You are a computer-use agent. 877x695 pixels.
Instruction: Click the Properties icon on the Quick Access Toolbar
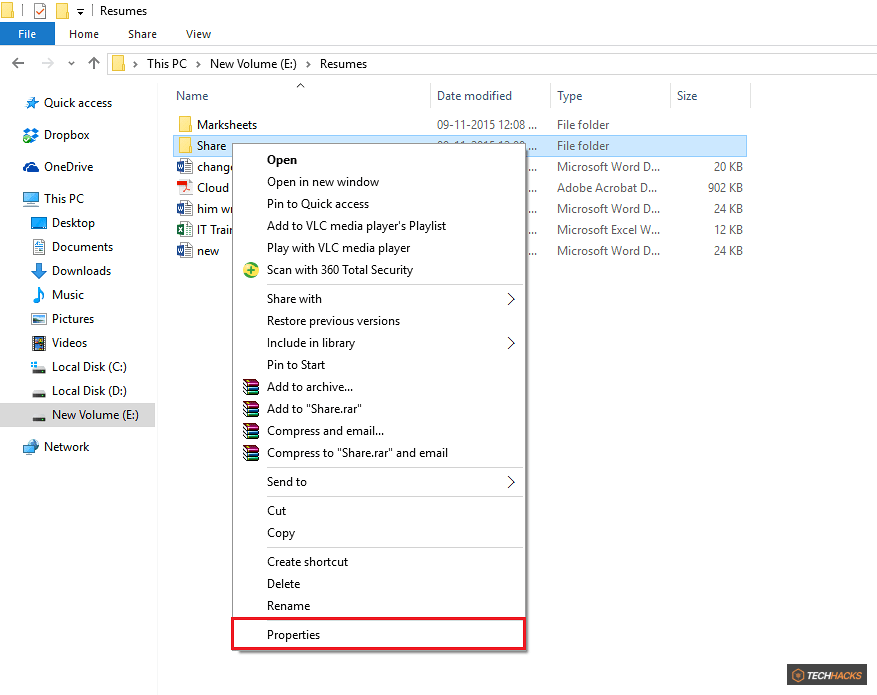(40, 11)
